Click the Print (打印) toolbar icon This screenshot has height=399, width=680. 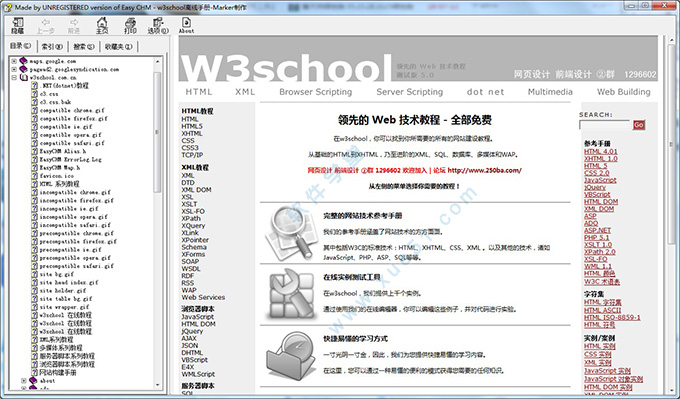click(130, 25)
